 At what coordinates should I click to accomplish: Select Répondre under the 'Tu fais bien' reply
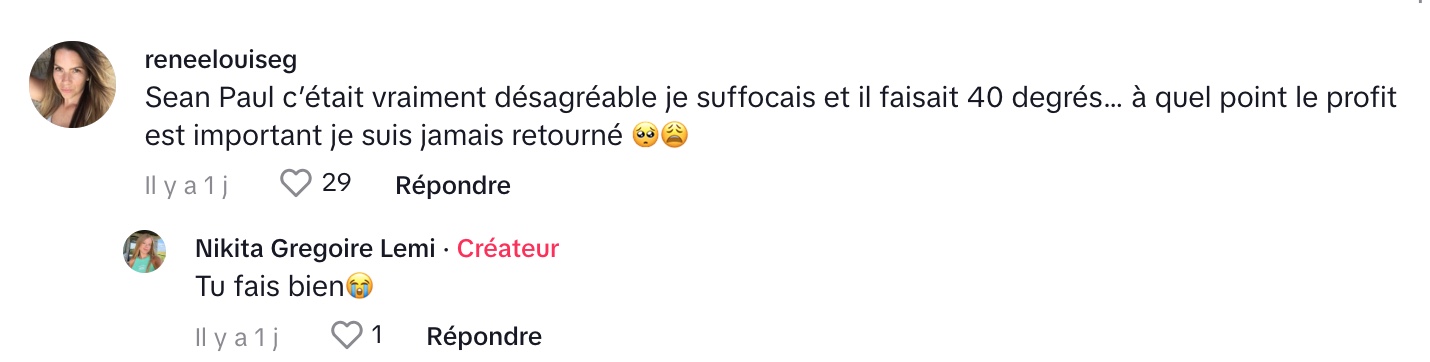[x=484, y=337]
